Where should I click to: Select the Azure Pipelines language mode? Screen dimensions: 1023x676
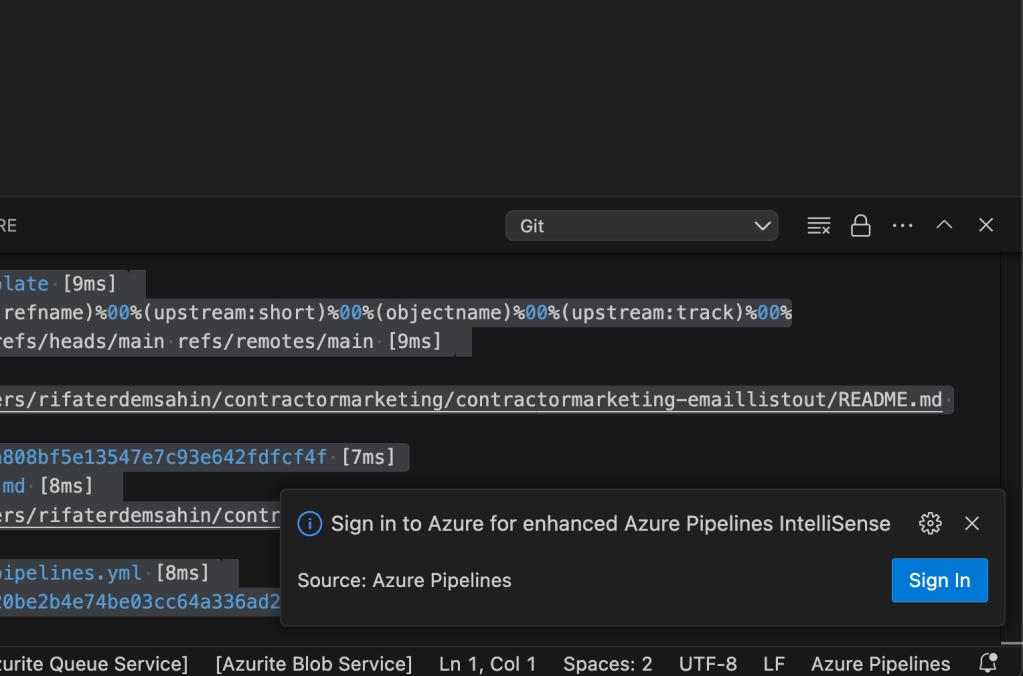880,664
